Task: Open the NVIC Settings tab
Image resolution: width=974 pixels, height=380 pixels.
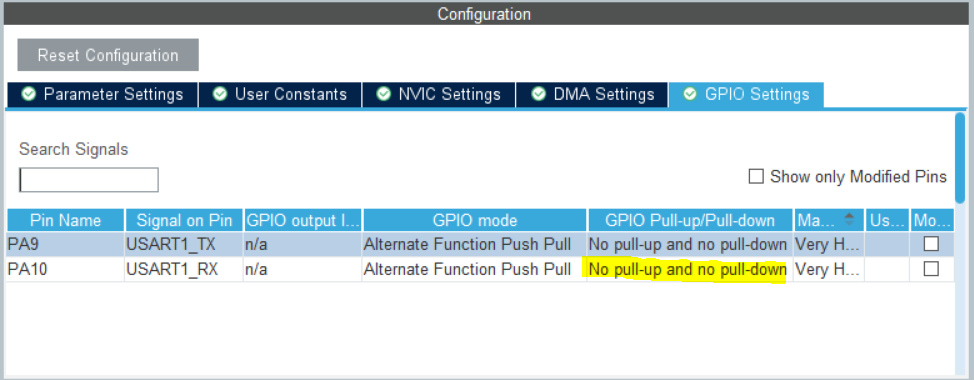Action: click(x=439, y=94)
